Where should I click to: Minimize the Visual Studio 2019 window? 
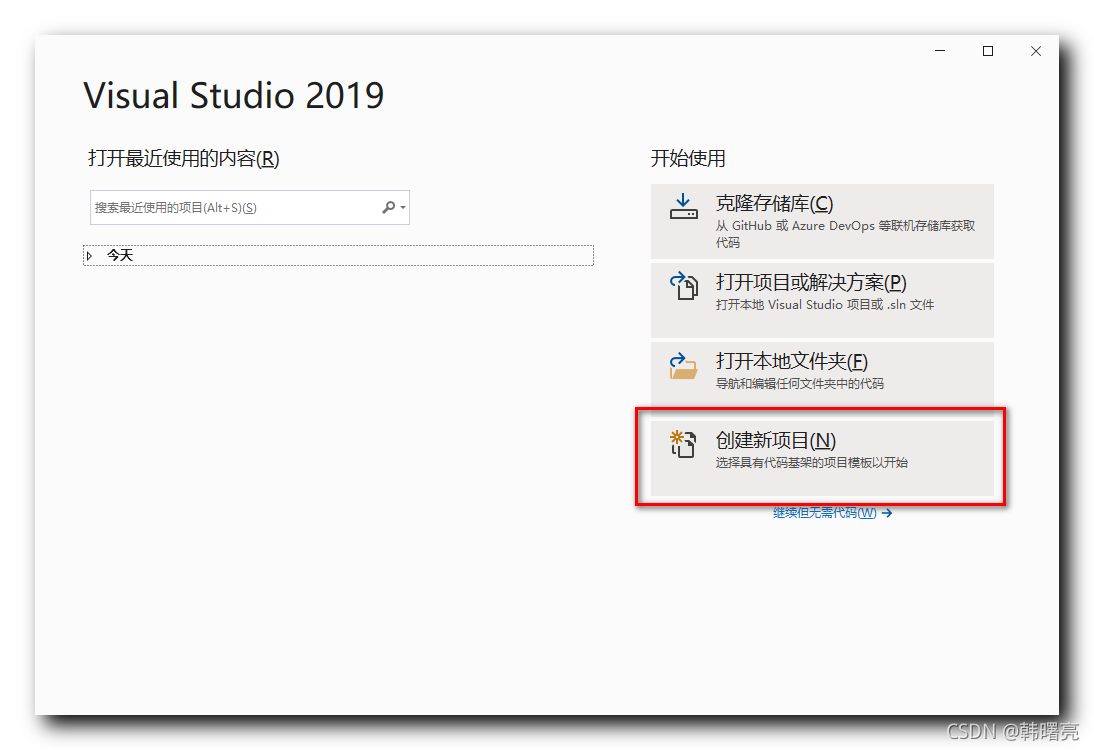coord(940,51)
